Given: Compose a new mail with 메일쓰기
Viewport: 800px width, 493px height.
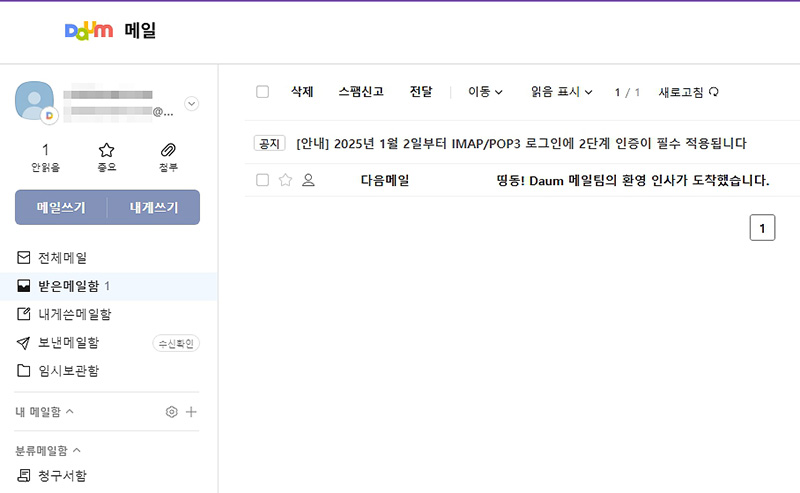Looking at the screenshot, I should [61, 208].
